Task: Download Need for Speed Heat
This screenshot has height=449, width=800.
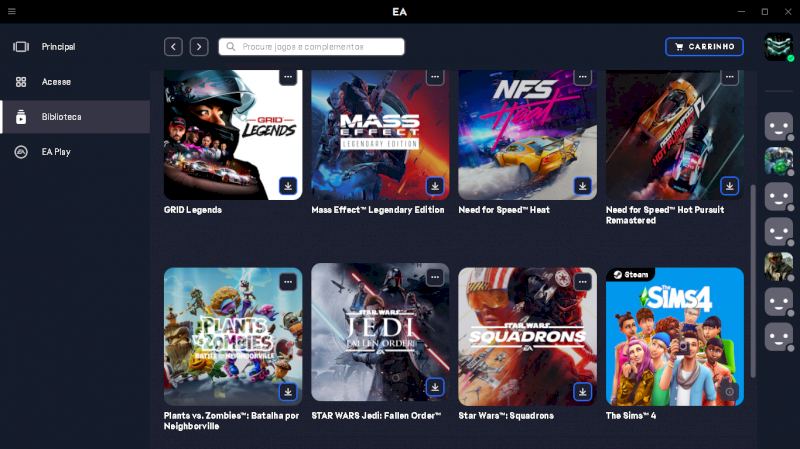Action: coord(582,186)
